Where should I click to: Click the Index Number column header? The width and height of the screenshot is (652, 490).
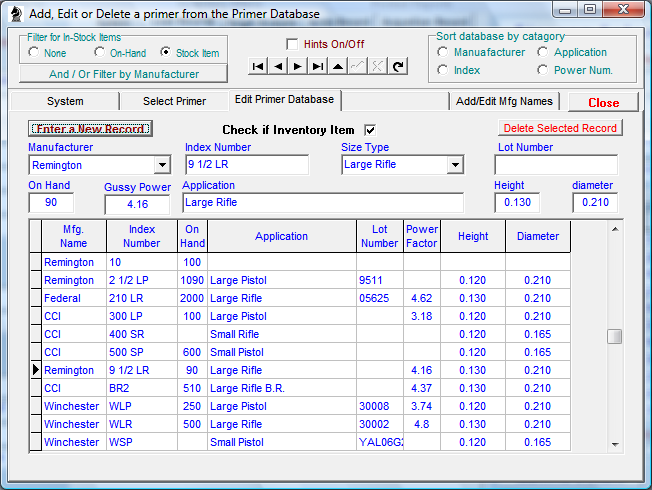click(141, 236)
